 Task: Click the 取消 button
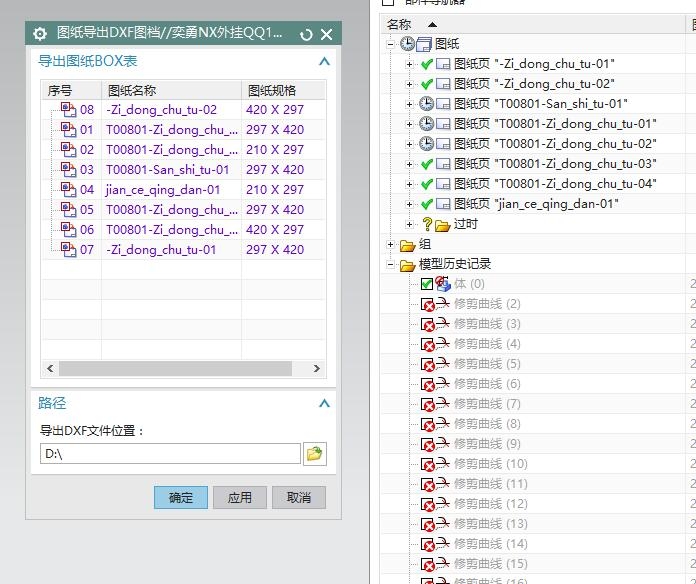coord(299,497)
